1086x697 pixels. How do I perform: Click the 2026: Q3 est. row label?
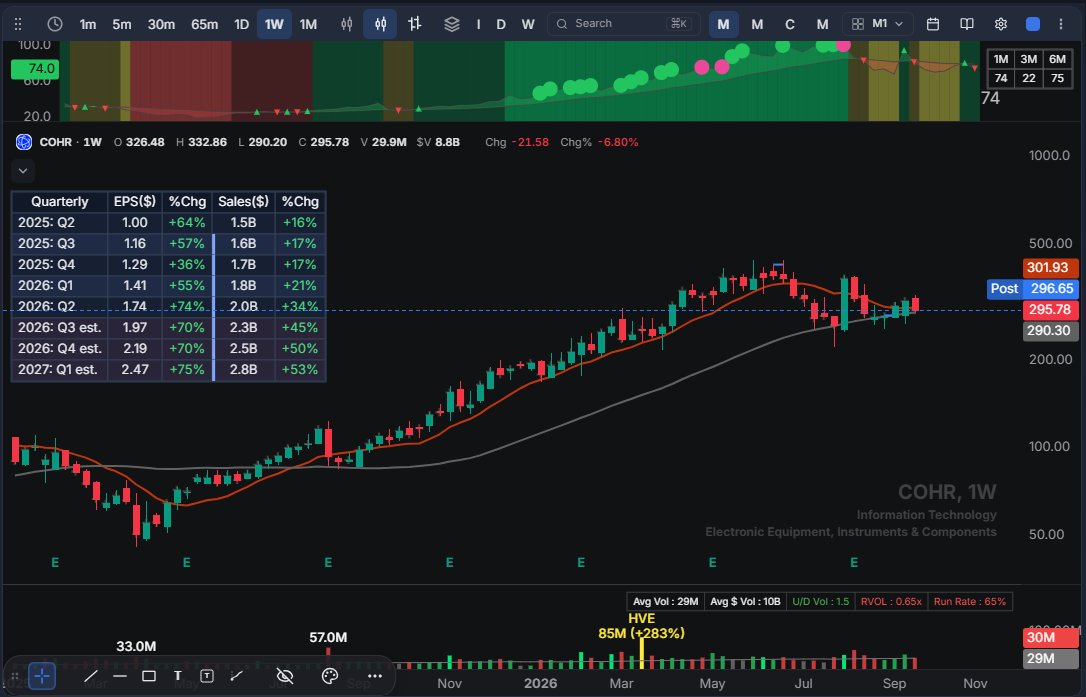coord(60,327)
